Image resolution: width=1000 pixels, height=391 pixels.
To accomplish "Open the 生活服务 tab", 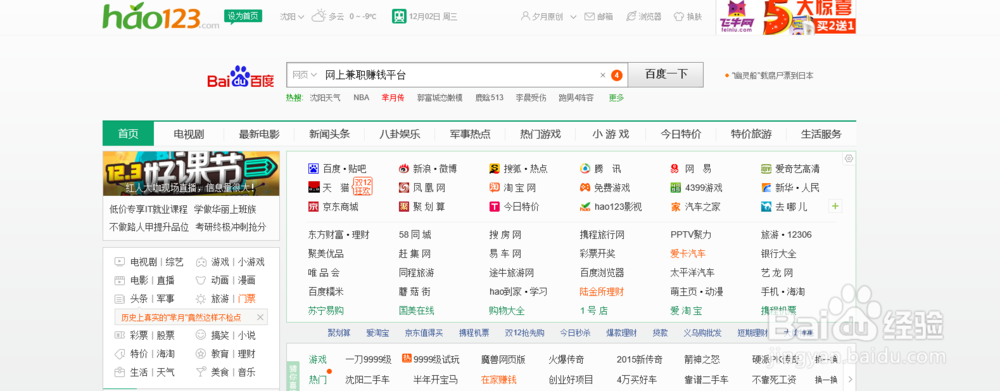I will 821,134.
